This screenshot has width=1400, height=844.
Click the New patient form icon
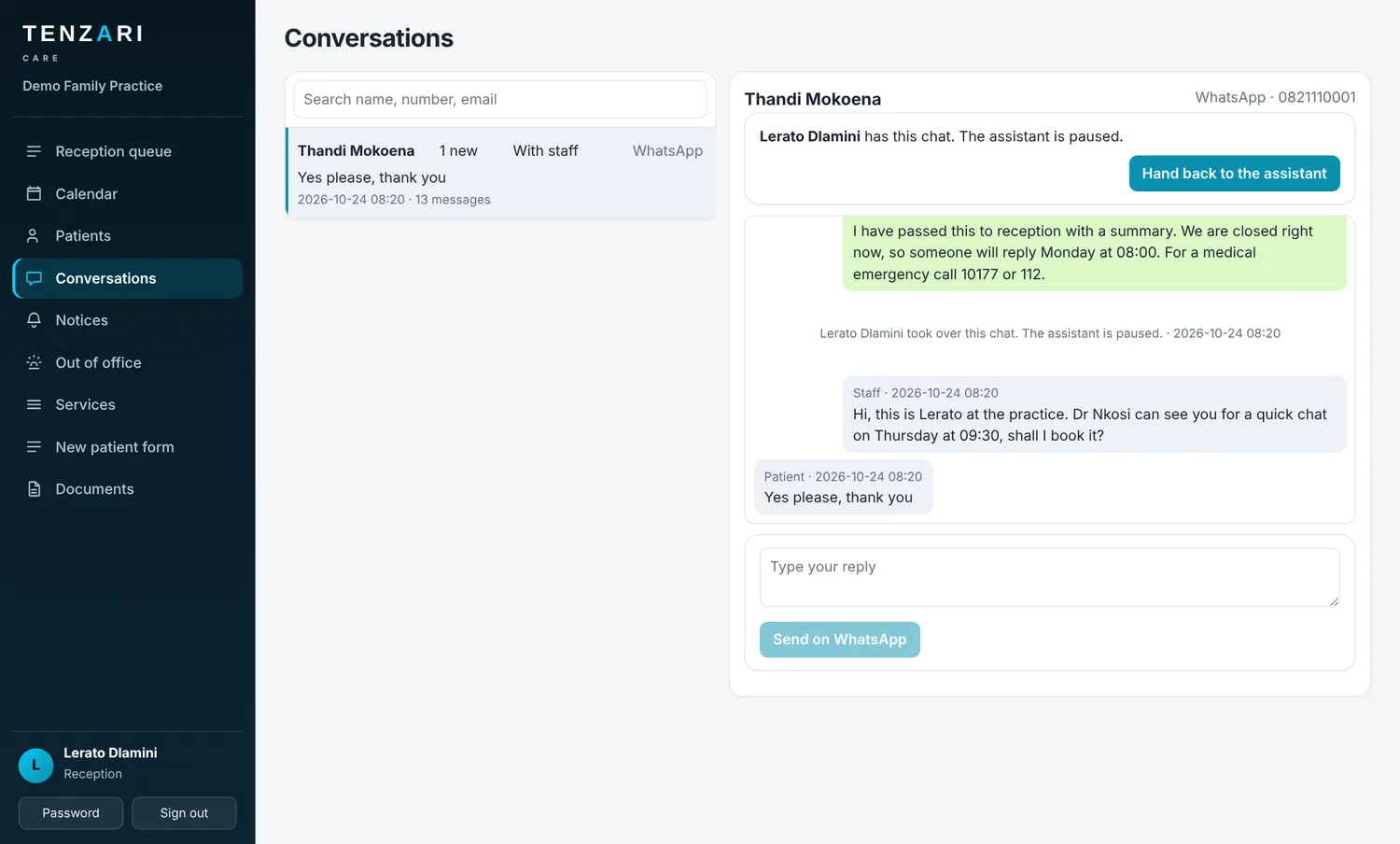tap(34, 447)
